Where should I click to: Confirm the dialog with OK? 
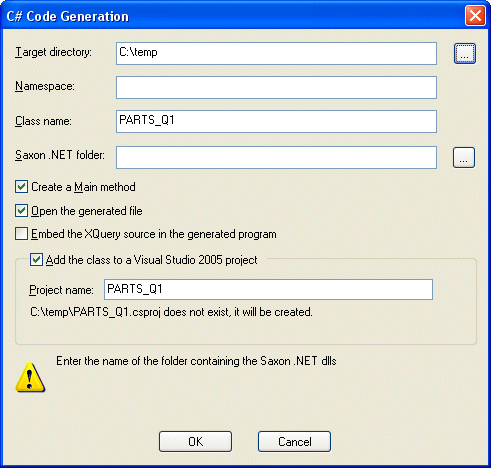coord(195,442)
